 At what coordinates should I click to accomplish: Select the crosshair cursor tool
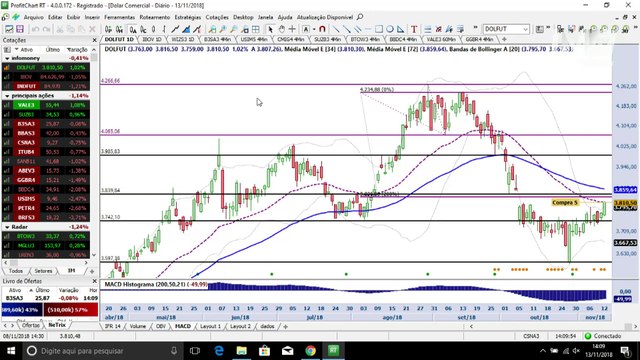(x=292, y=29)
